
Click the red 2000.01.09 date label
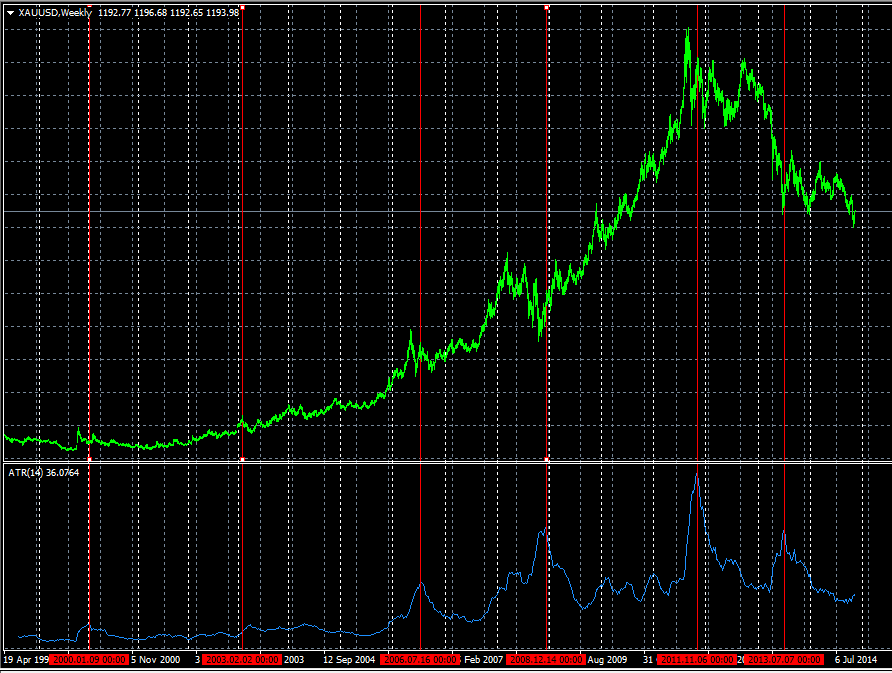[x=89, y=660]
